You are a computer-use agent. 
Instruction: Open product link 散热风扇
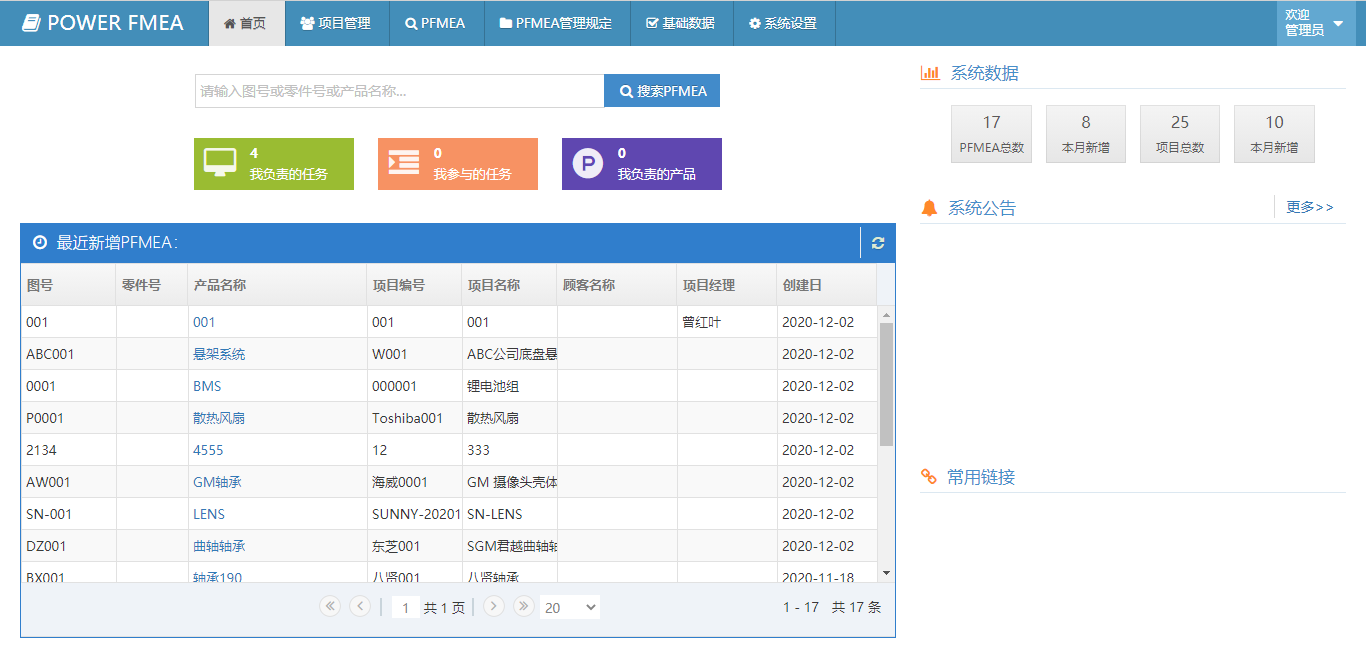(219, 418)
